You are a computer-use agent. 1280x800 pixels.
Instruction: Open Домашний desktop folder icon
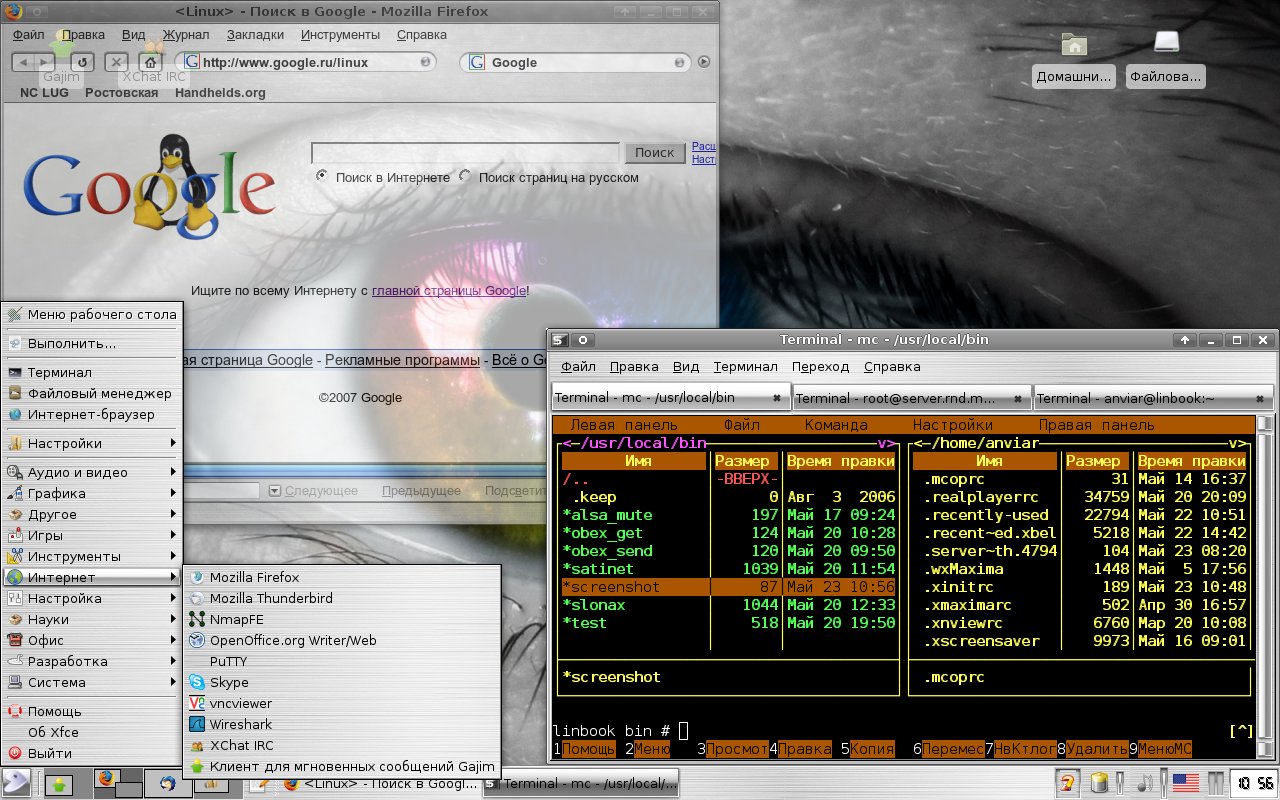coord(1074,44)
